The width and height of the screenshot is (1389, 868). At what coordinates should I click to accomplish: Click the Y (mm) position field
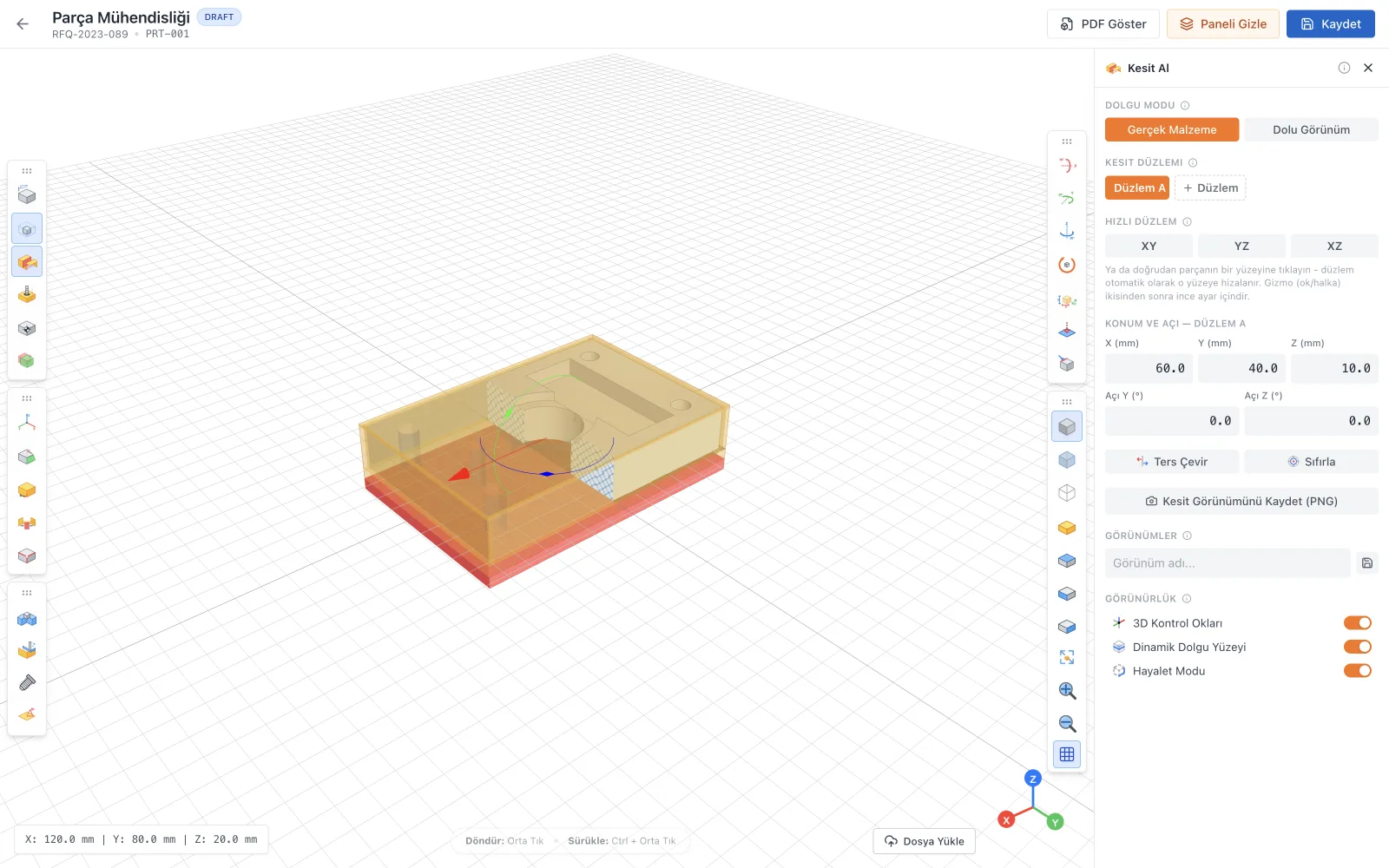tap(1241, 368)
